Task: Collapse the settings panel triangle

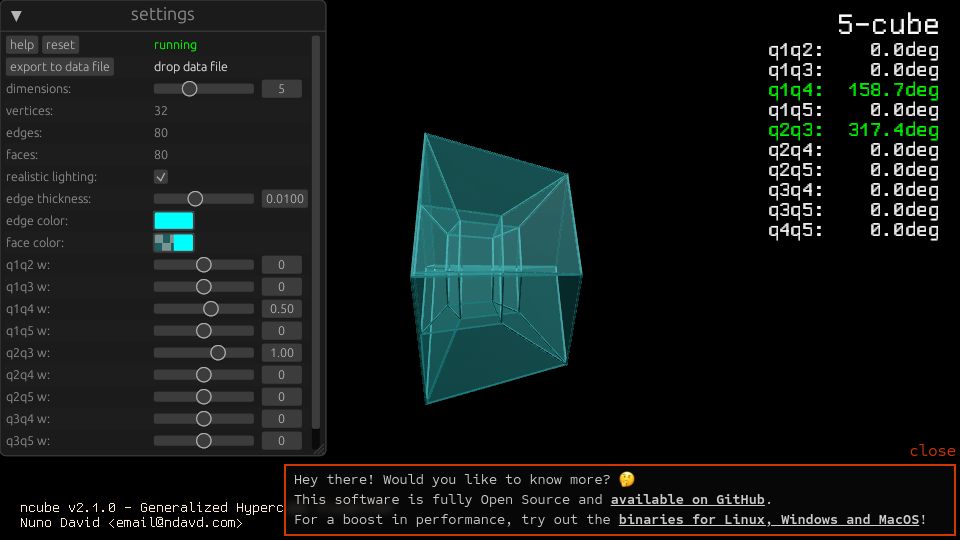Action: coord(17,16)
